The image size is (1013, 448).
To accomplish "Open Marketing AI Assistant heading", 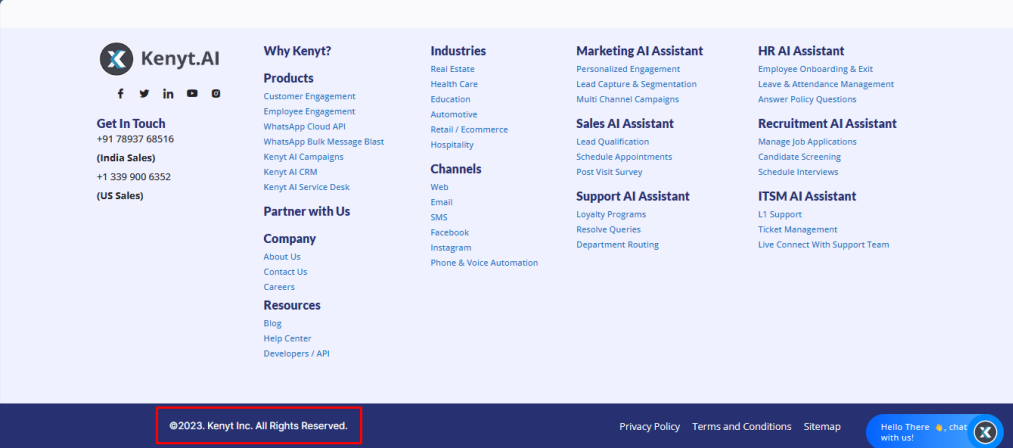I will pyautogui.click(x=640, y=51).
